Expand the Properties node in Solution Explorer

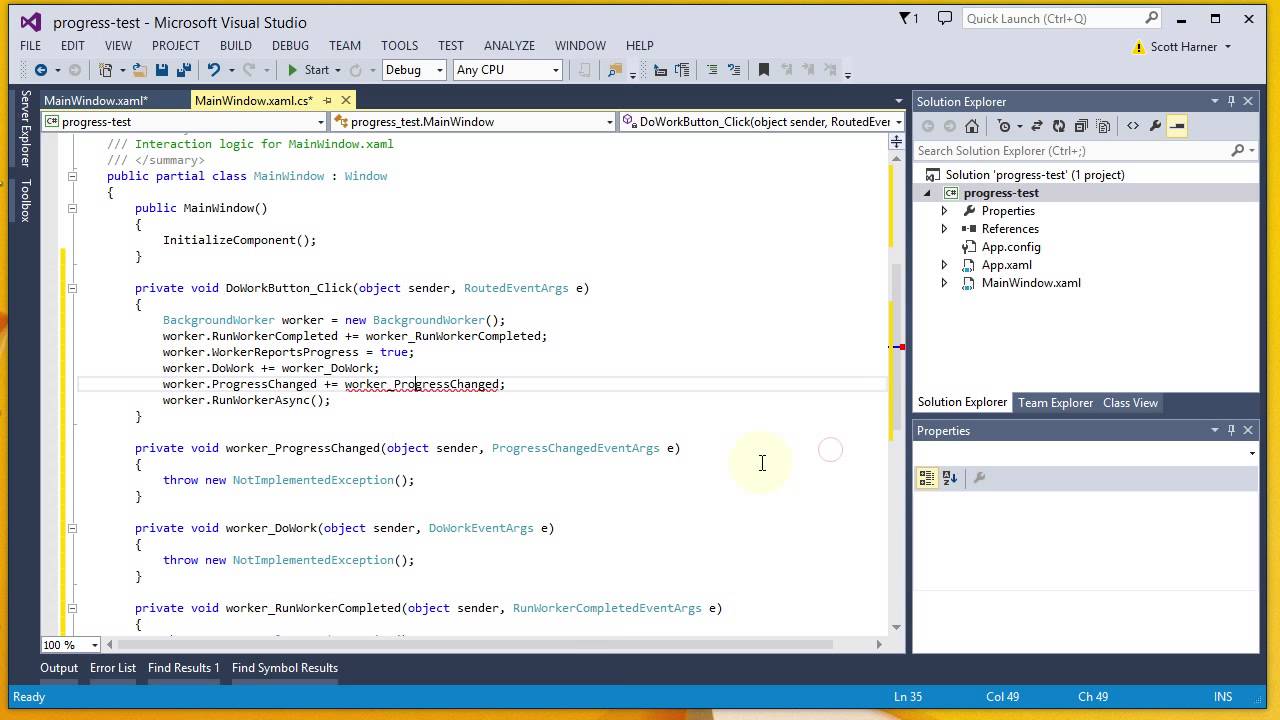click(944, 211)
